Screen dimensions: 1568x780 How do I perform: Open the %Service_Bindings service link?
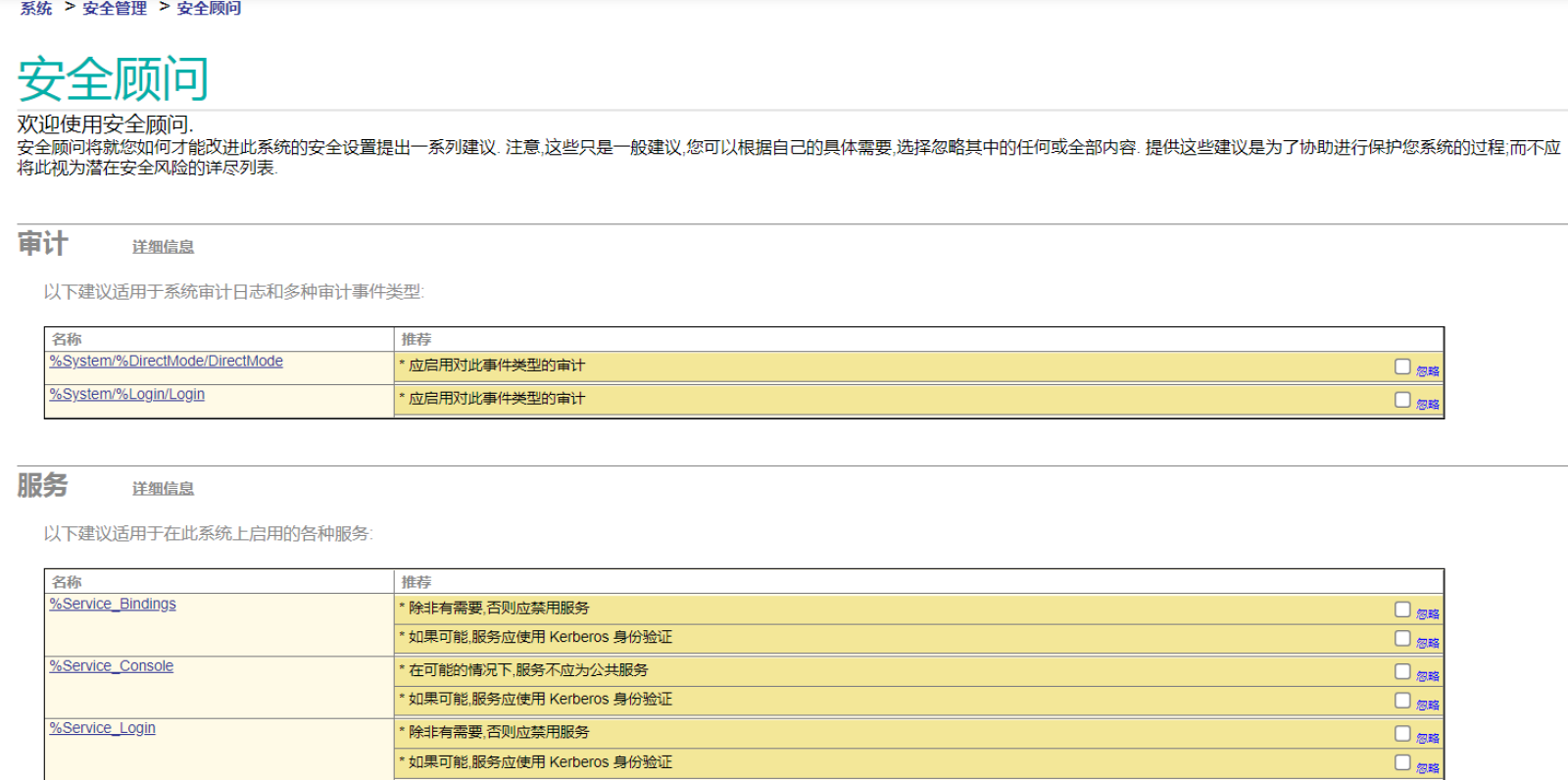pyautogui.click(x=113, y=605)
